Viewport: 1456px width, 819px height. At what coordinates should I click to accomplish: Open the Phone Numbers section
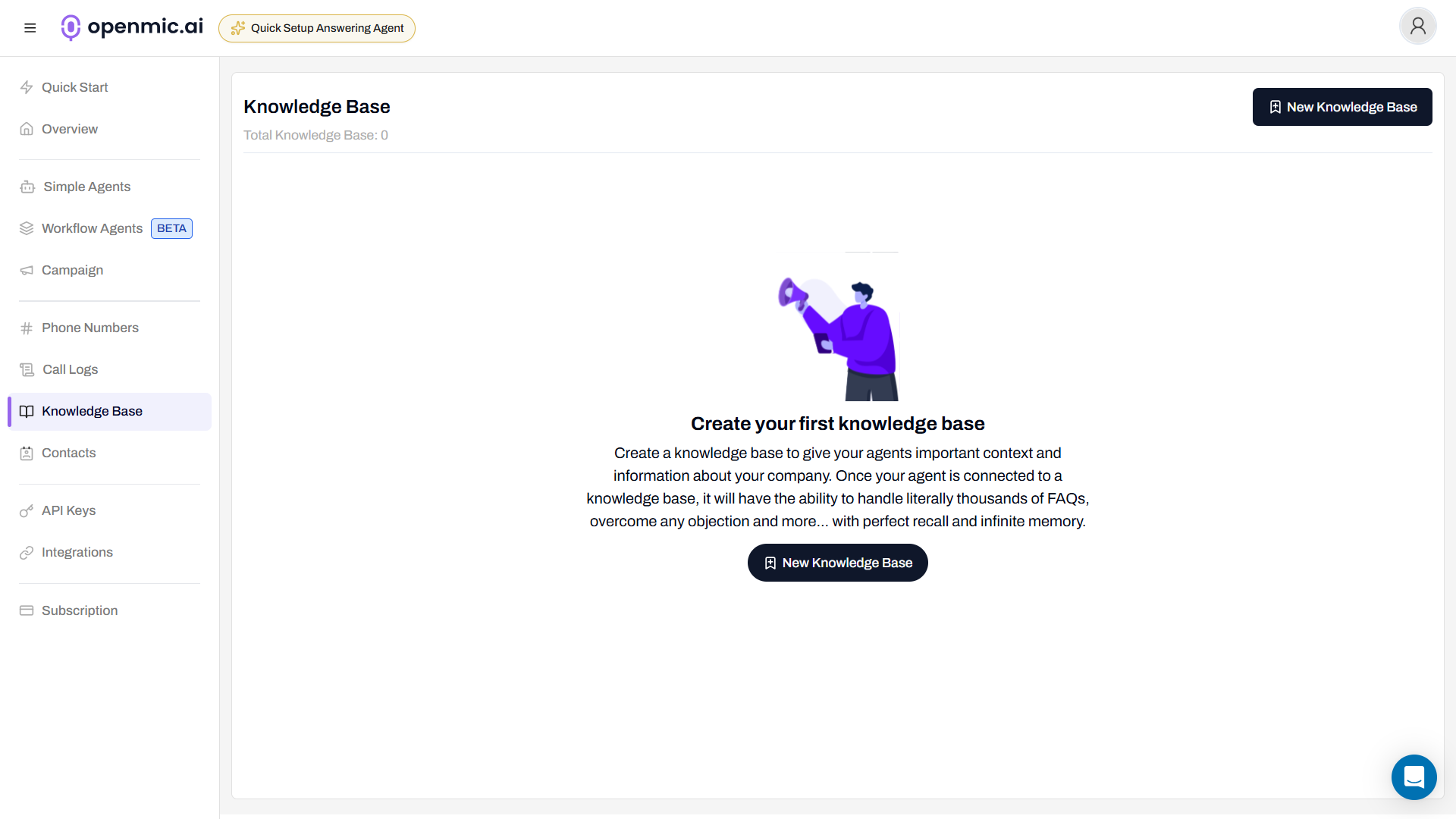coord(89,328)
